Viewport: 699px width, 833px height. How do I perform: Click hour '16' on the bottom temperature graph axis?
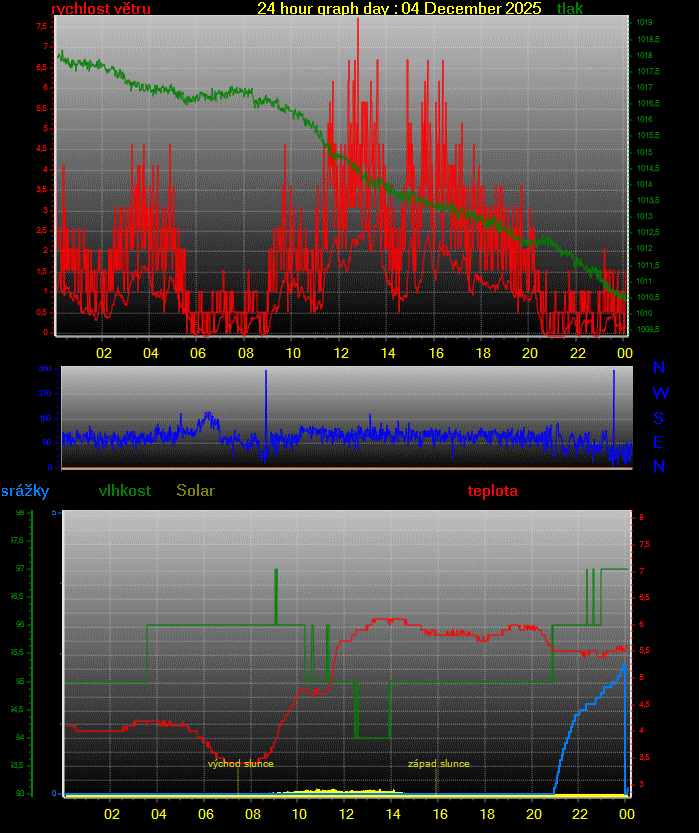point(437,814)
